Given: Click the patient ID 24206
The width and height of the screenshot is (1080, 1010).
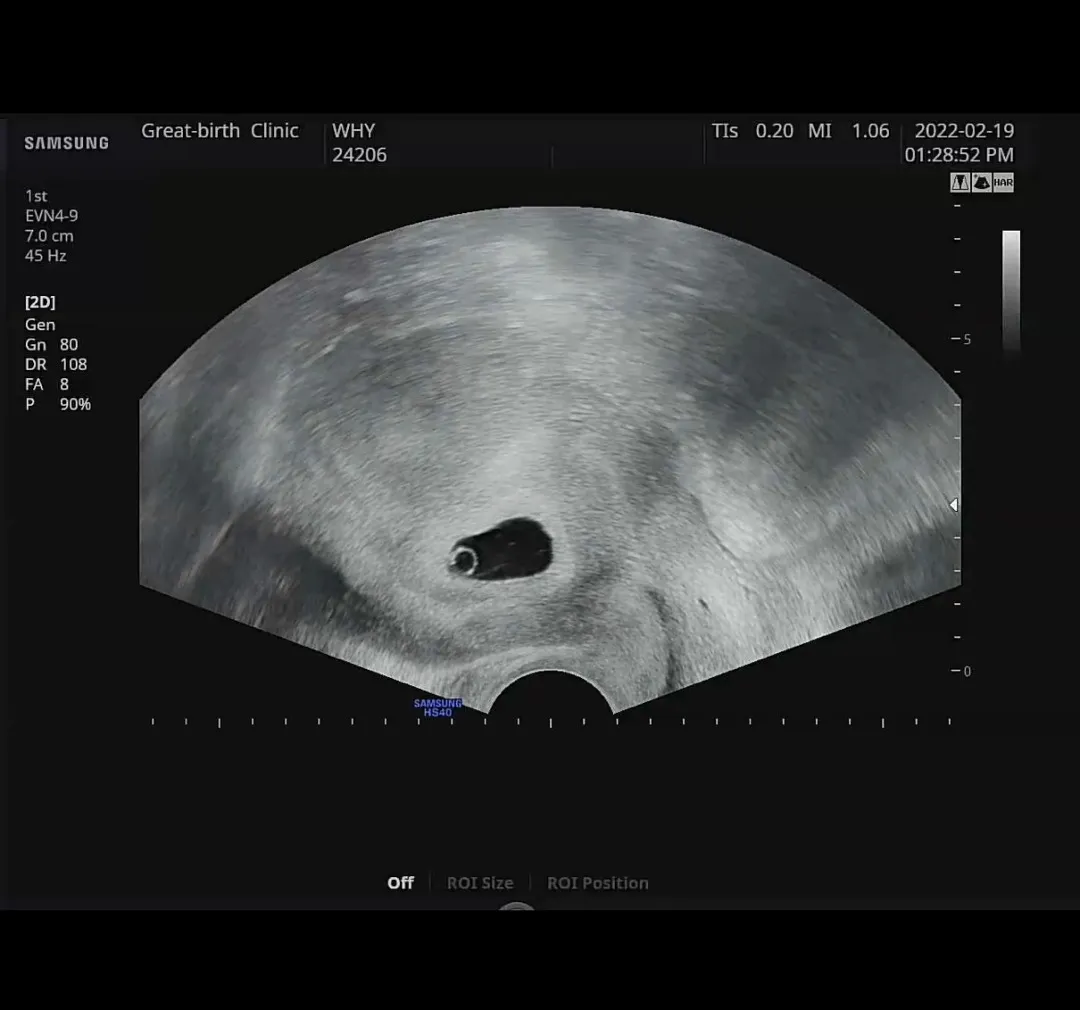Looking at the screenshot, I should [x=360, y=155].
